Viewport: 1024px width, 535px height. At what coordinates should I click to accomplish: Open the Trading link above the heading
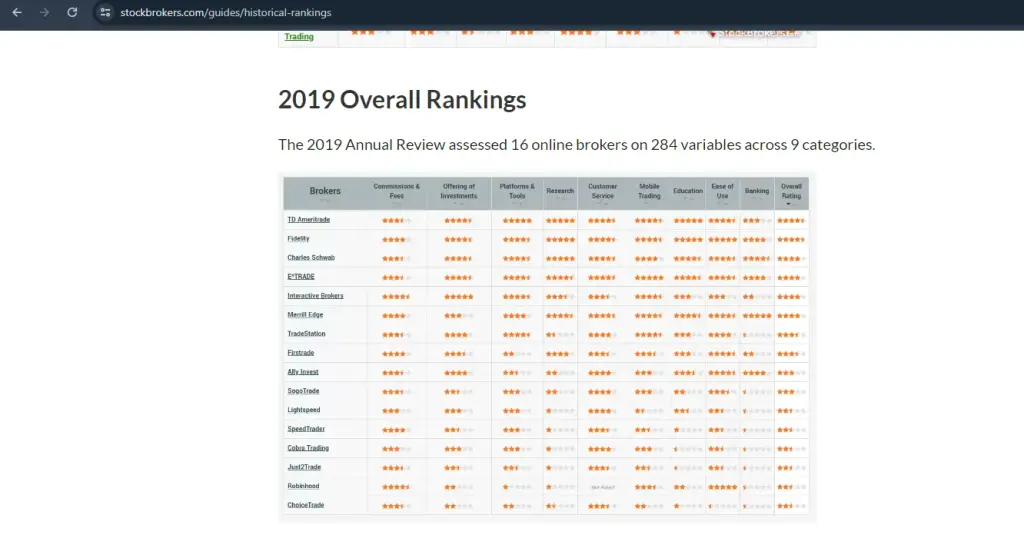[x=299, y=37]
